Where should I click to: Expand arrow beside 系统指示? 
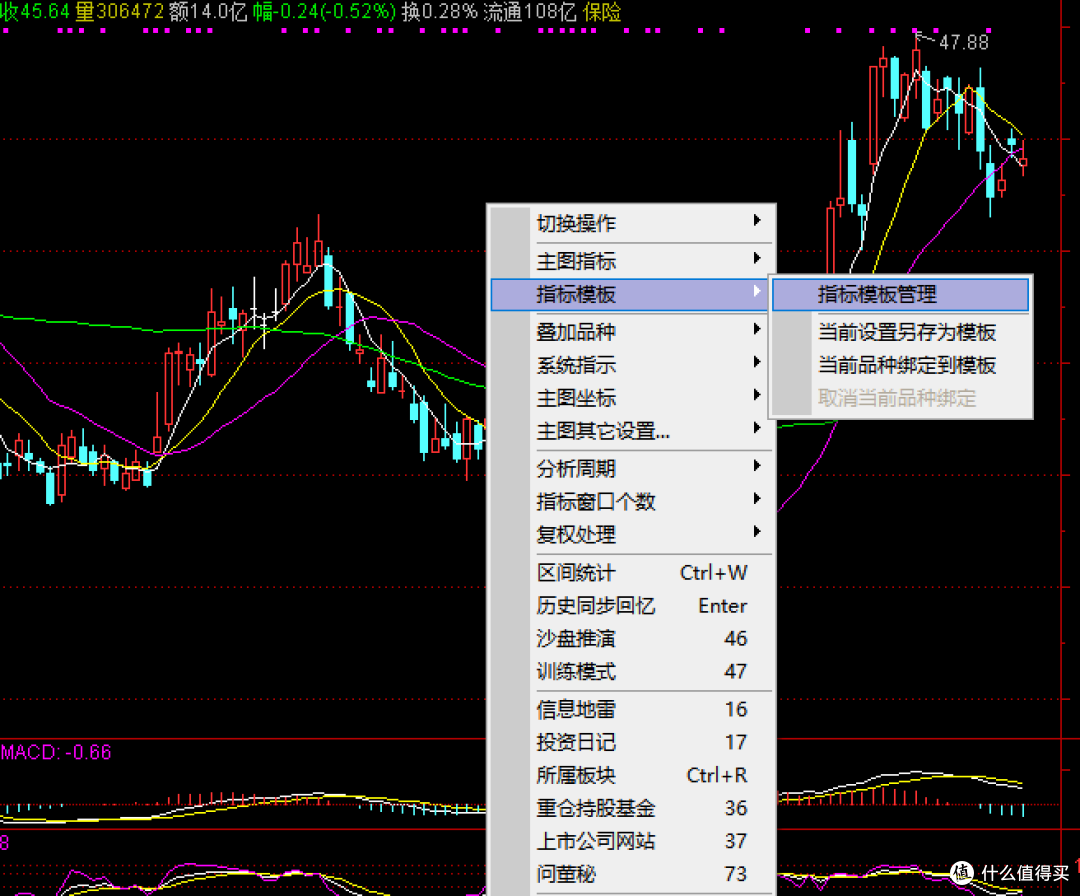[x=756, y=362]
